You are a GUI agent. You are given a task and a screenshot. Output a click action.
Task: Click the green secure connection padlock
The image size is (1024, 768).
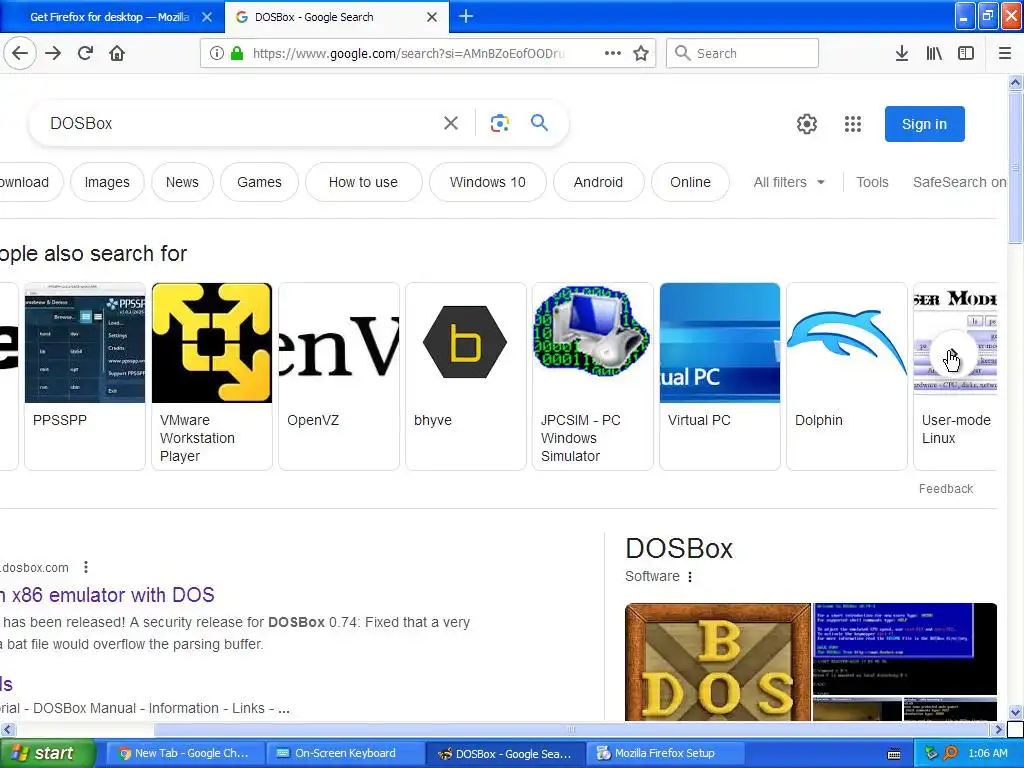coord(237,53)
